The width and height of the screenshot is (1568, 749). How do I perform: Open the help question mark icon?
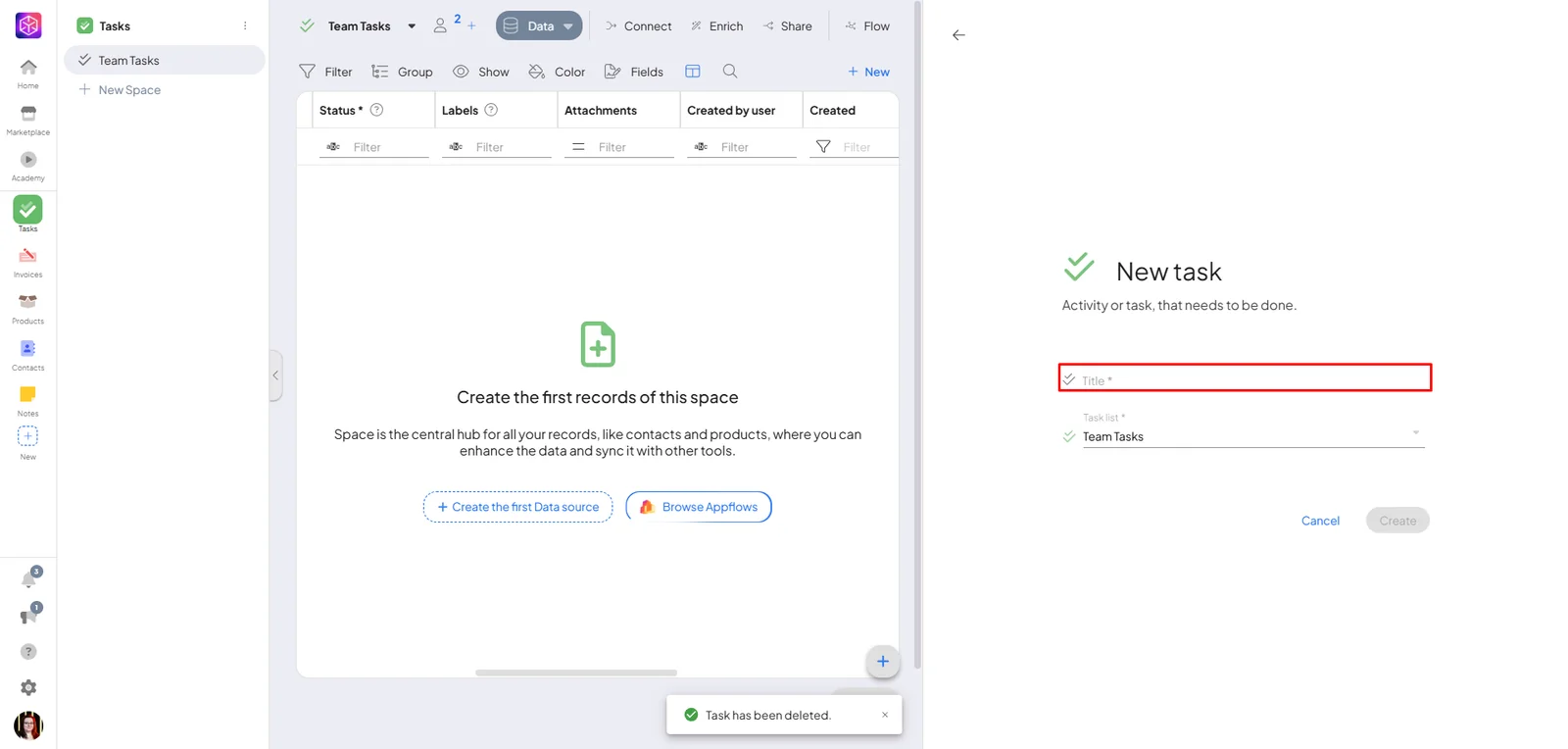coord(28,651)
